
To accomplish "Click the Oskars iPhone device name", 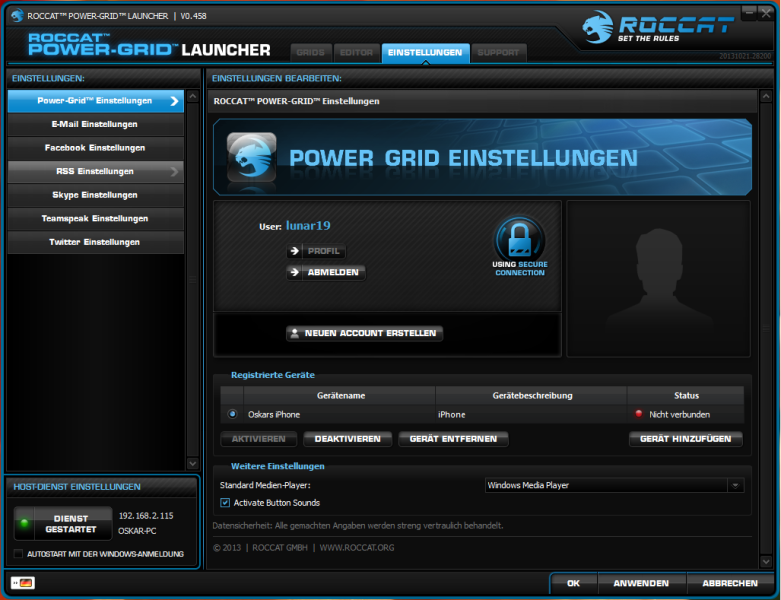I will (274, 414).
